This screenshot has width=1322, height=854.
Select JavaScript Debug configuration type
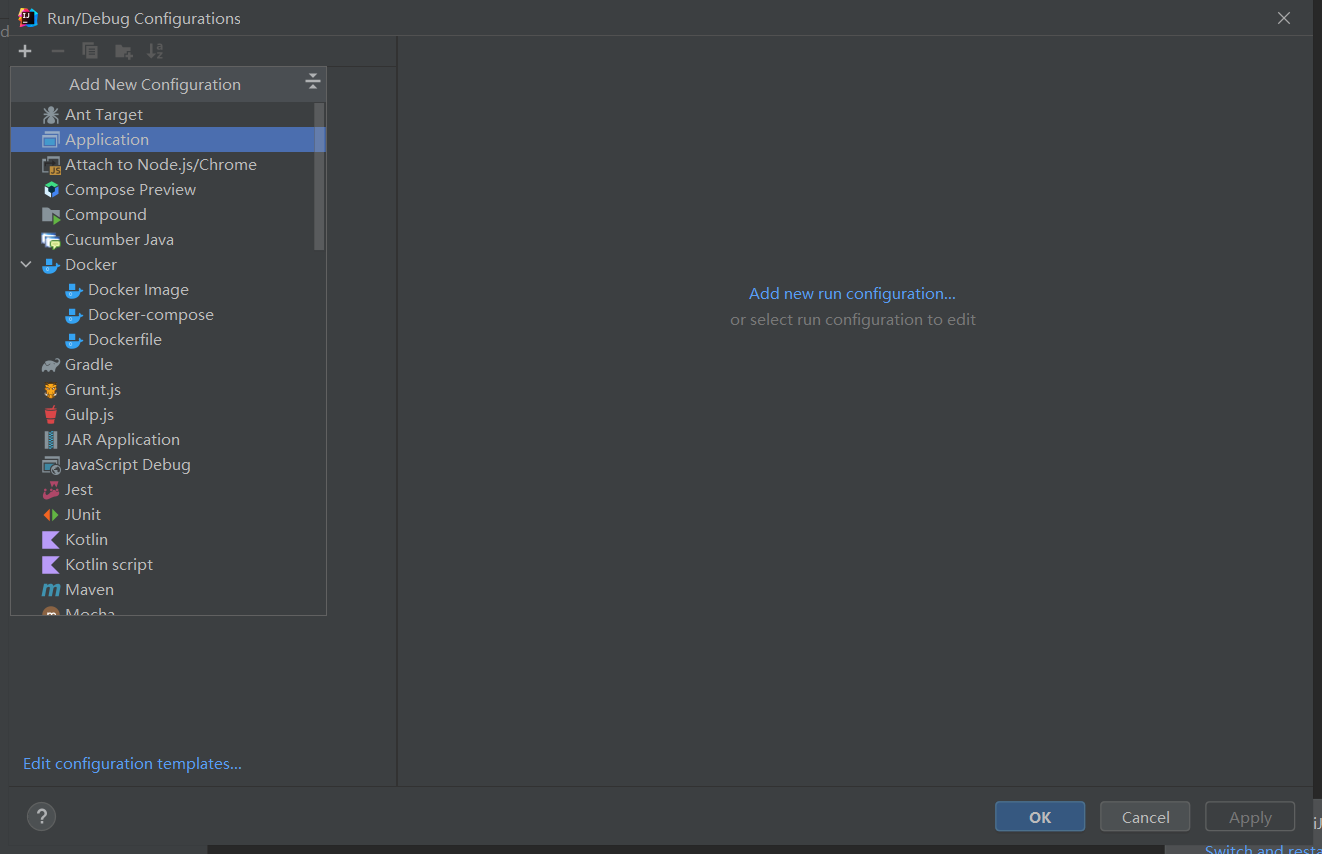click(168, 465)
